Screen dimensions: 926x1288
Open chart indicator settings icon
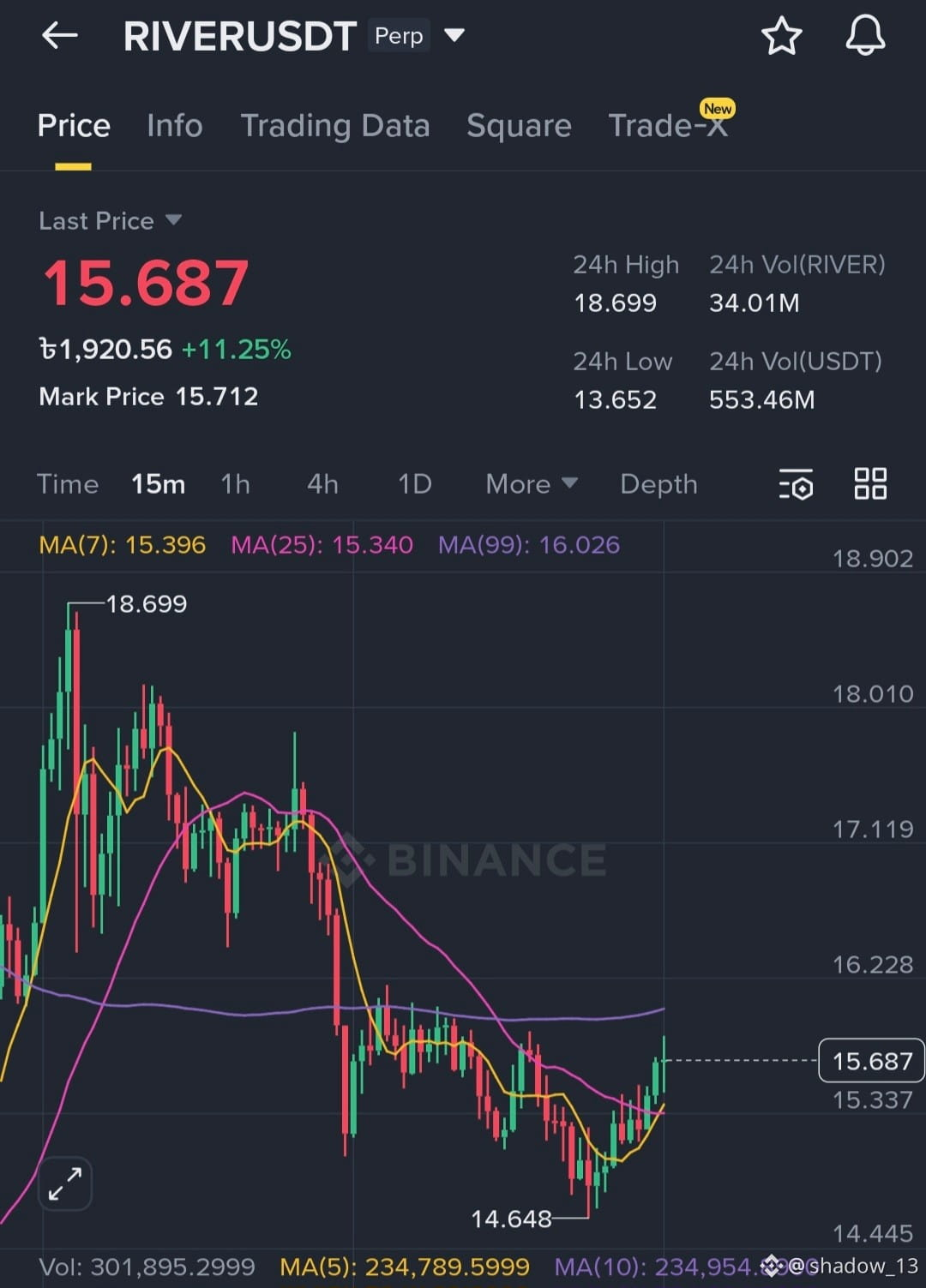[x=796, y=484]
